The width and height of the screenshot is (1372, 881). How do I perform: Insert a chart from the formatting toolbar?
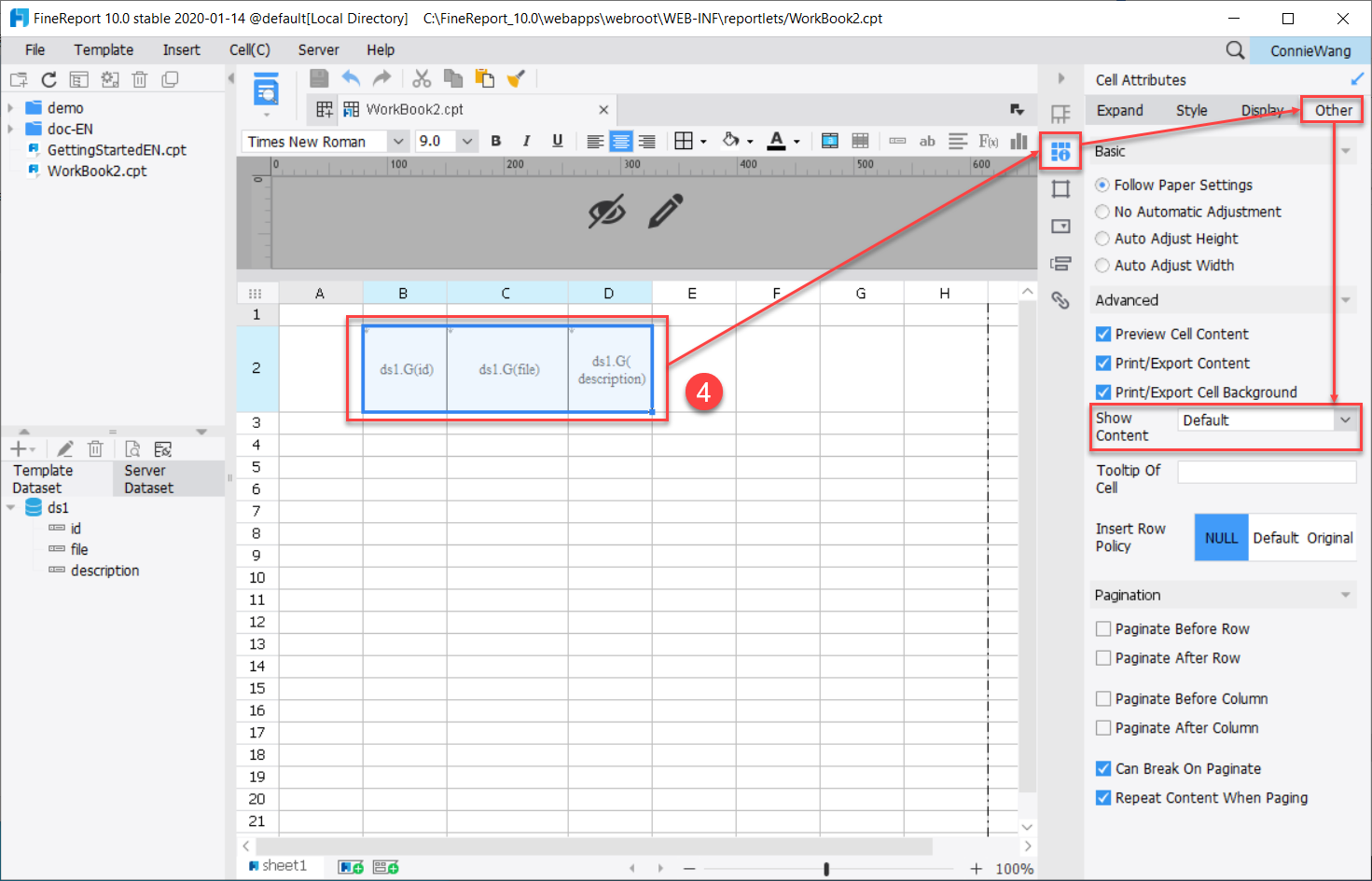(x=1019, y=142)
